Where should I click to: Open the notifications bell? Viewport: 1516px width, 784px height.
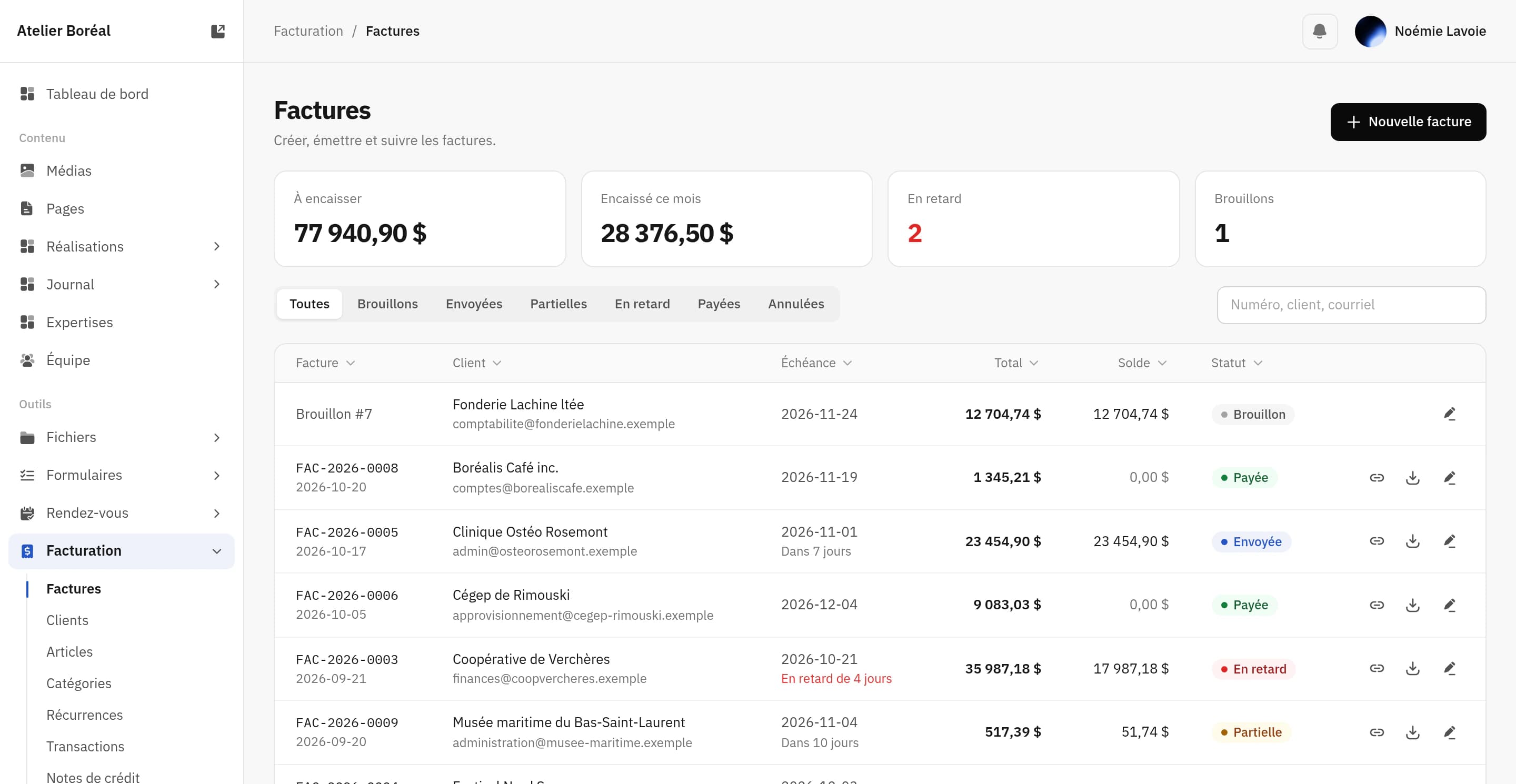(1320, 31)
